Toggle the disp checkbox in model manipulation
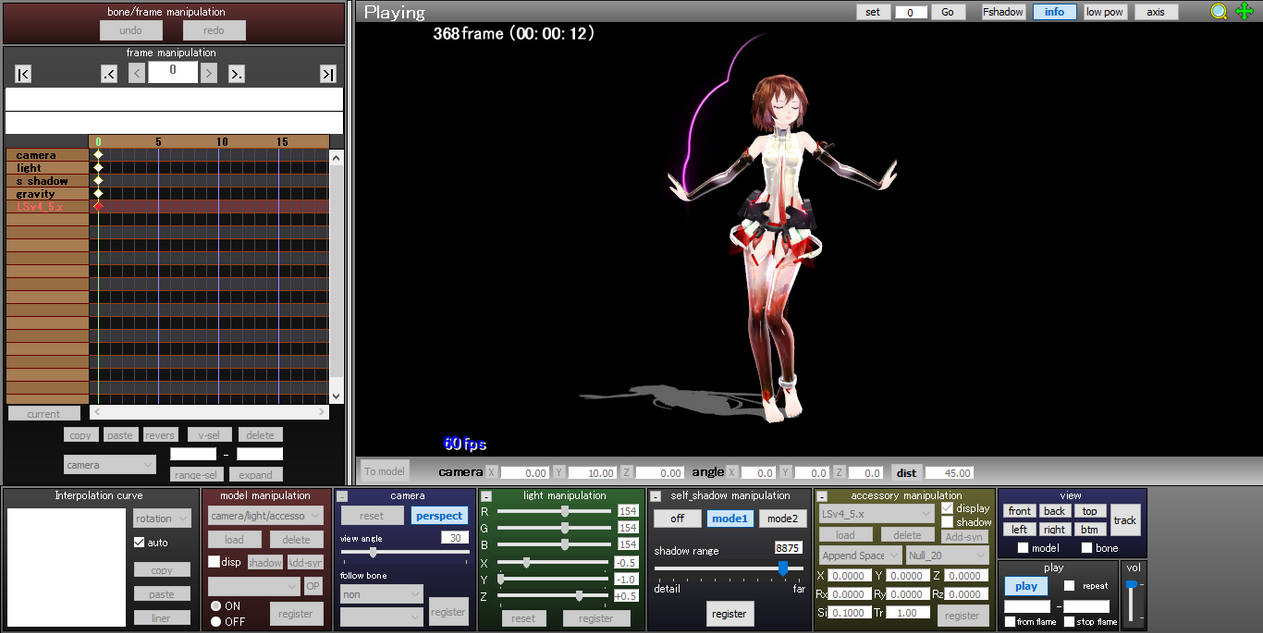 click(214, 562)
